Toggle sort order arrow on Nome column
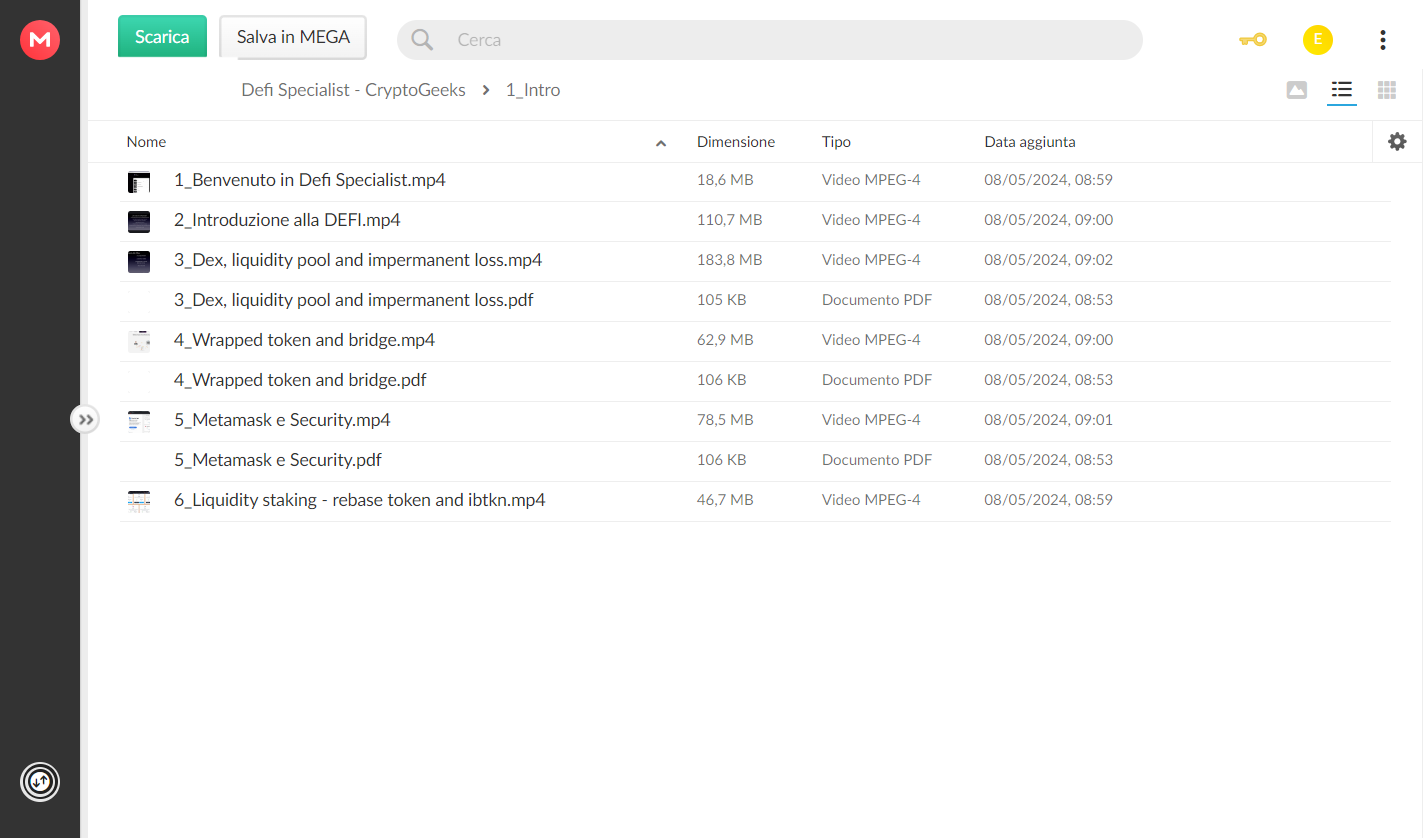This screenshot has height=838, width=1423. 661,143
